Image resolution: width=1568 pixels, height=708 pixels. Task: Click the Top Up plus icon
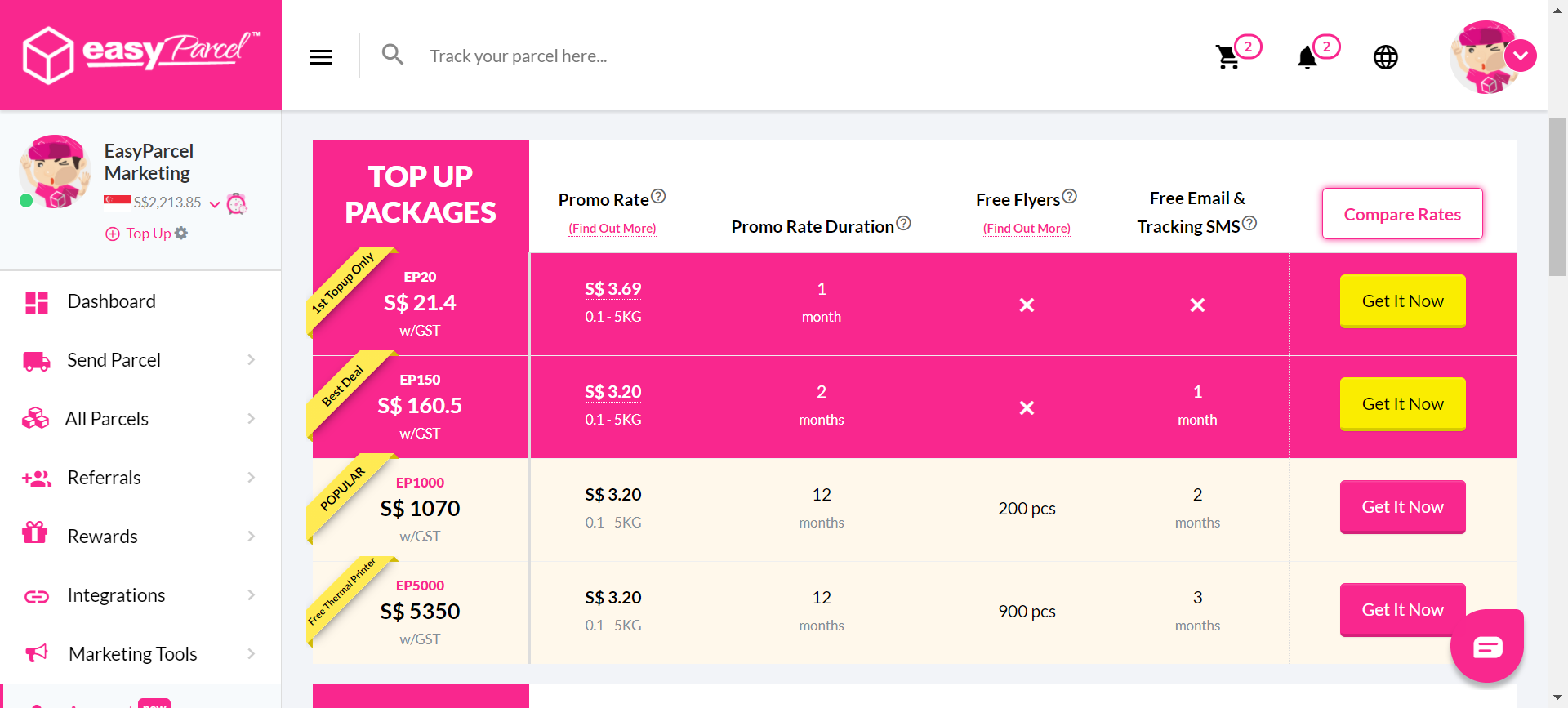tap(113, 234)
